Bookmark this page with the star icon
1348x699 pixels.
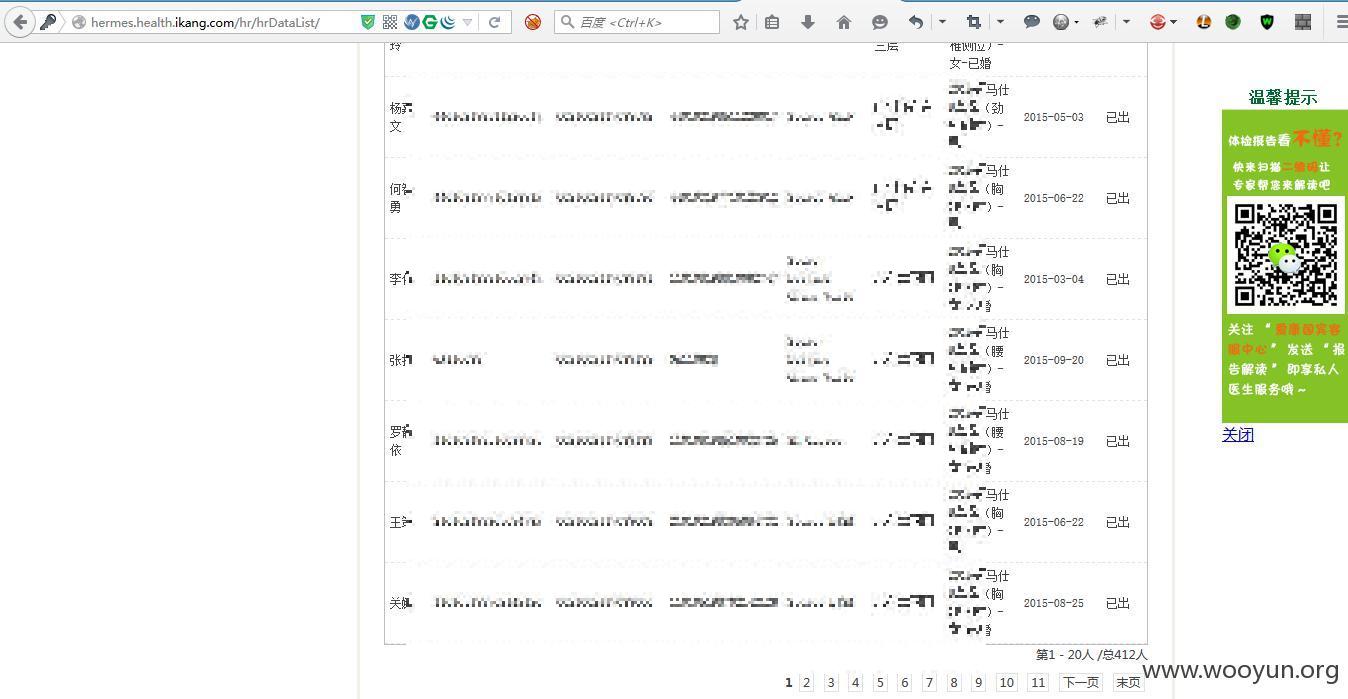click(x=741, y=21)
